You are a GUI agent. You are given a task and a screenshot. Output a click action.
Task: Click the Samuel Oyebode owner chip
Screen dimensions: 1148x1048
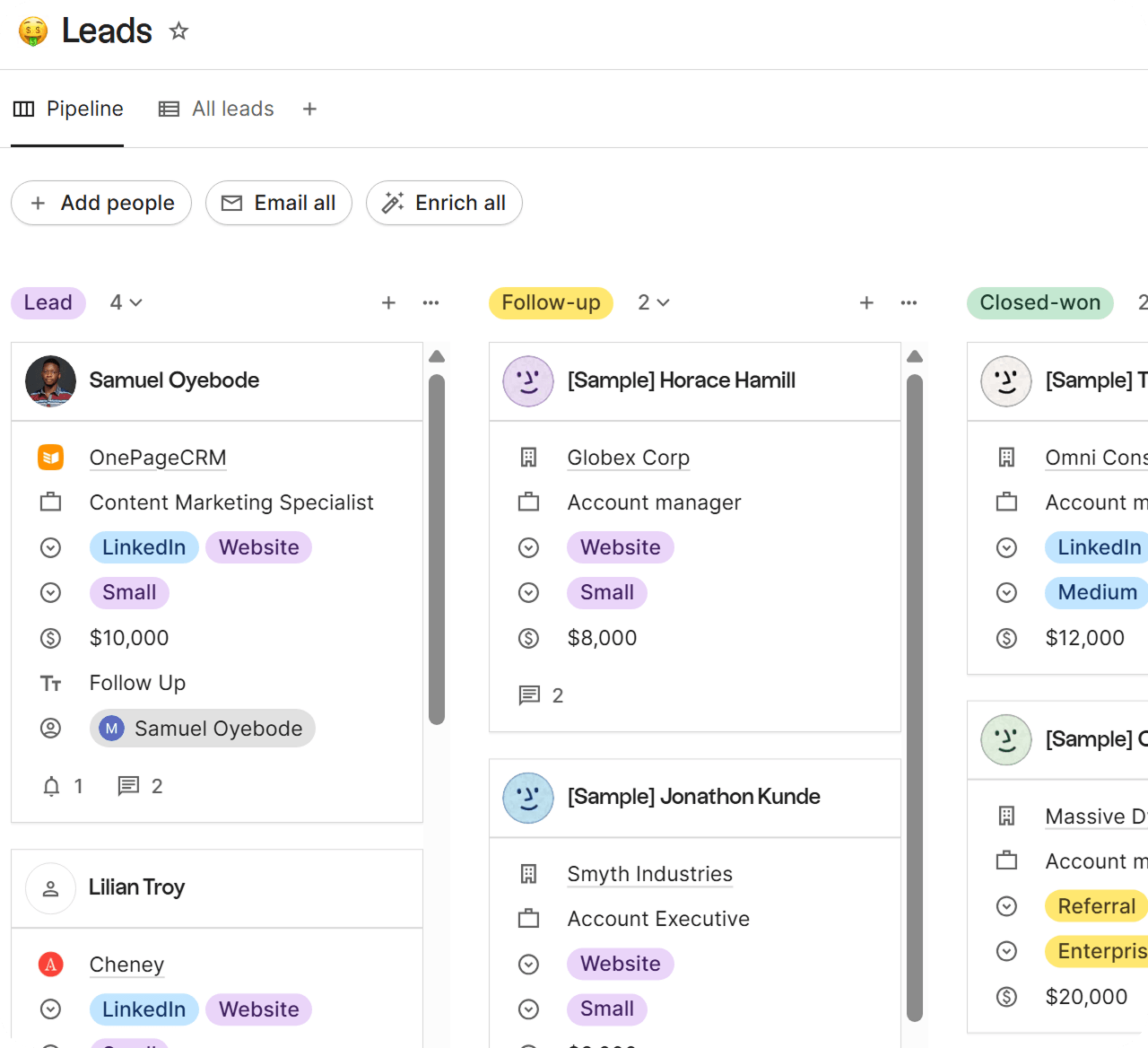tap(203, 729)
